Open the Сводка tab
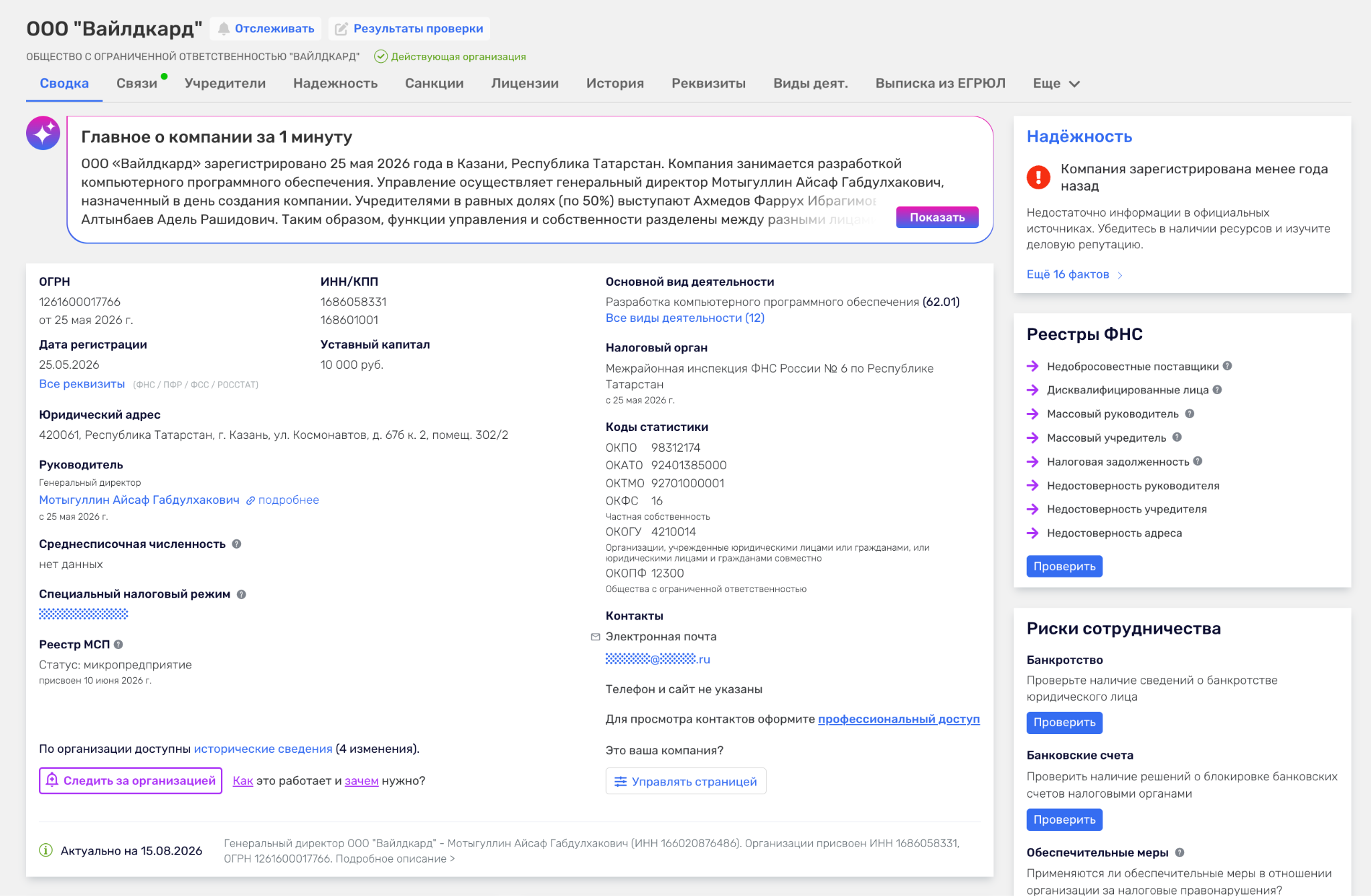This screenshot has height=896, width=1371. (64, 84)
